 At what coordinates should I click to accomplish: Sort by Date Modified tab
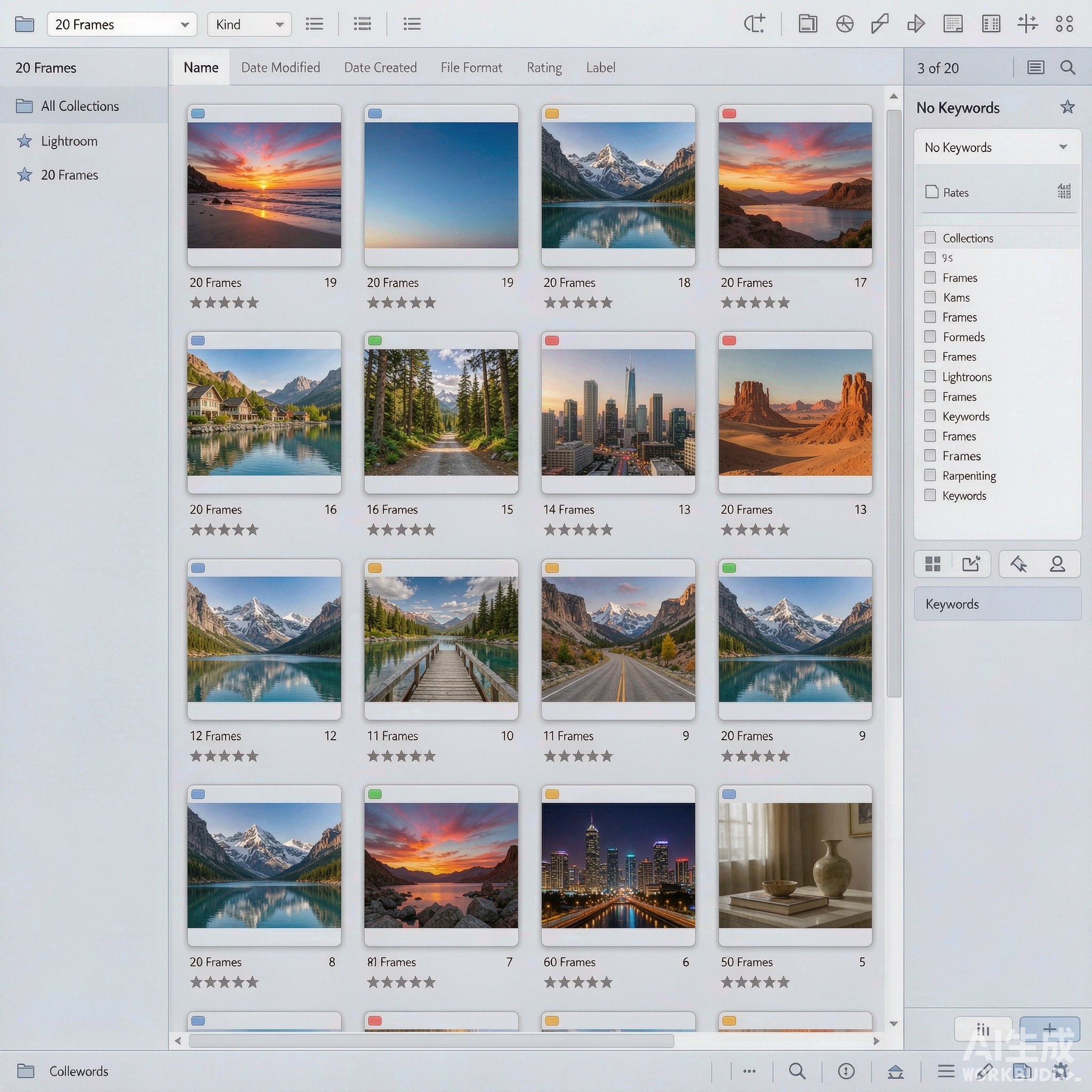point(280,67)
